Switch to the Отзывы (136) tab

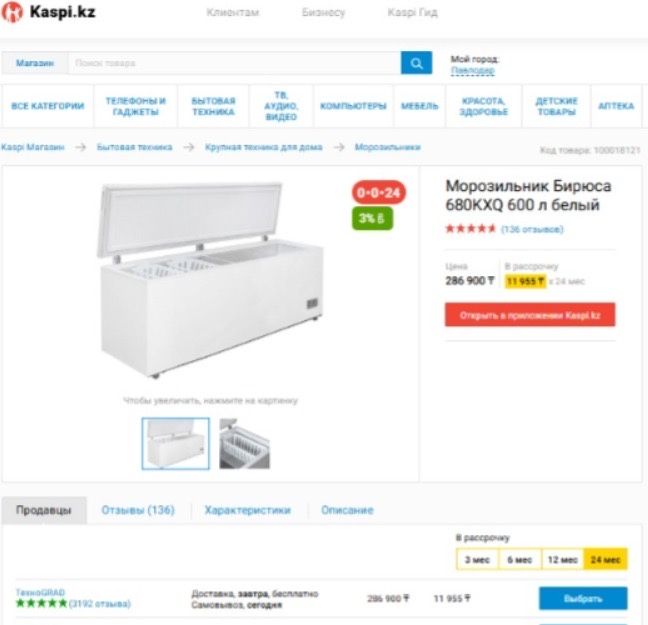pyautogui.click(x=138, y=510)
